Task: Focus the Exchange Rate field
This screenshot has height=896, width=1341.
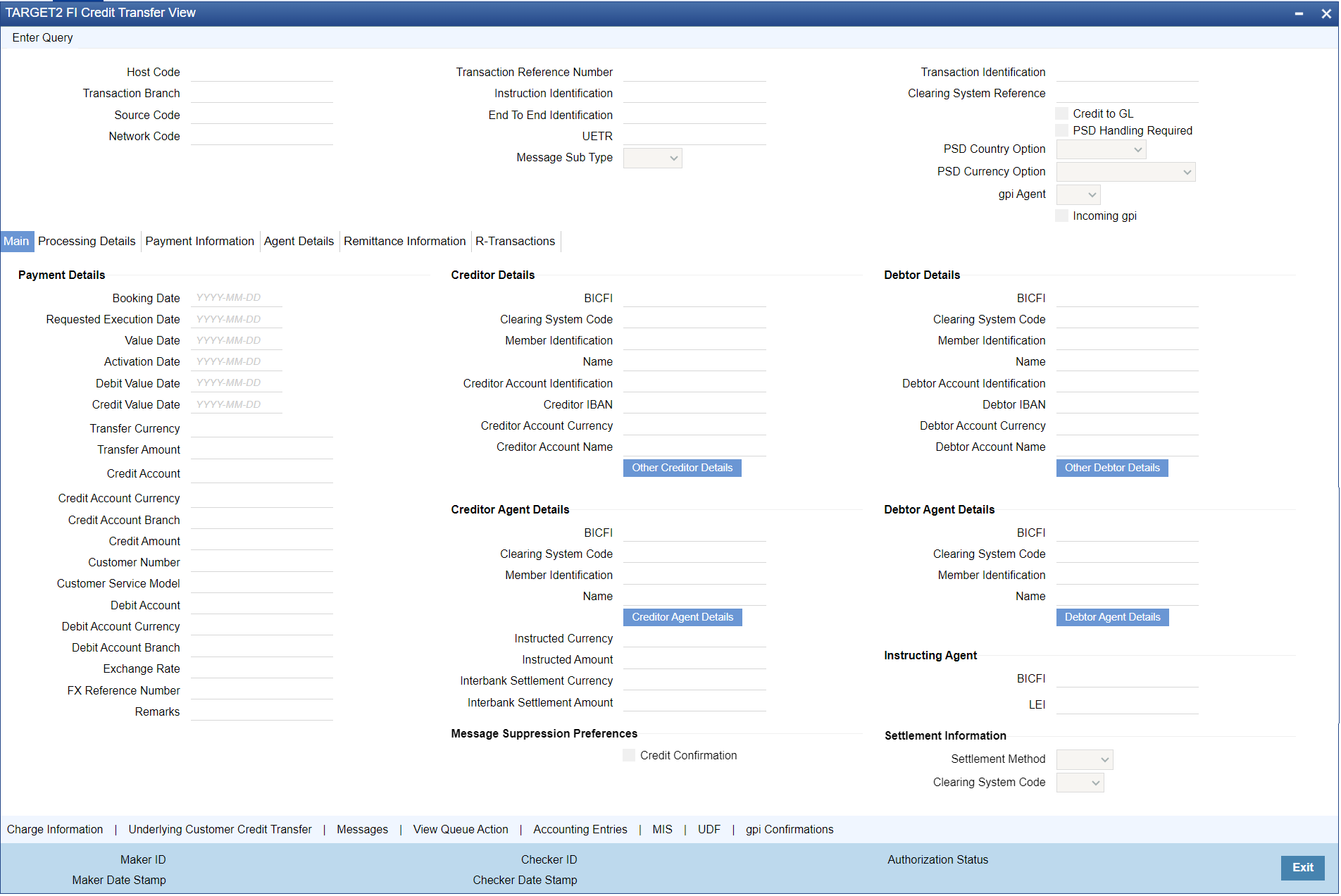Action: coord(262,669)
